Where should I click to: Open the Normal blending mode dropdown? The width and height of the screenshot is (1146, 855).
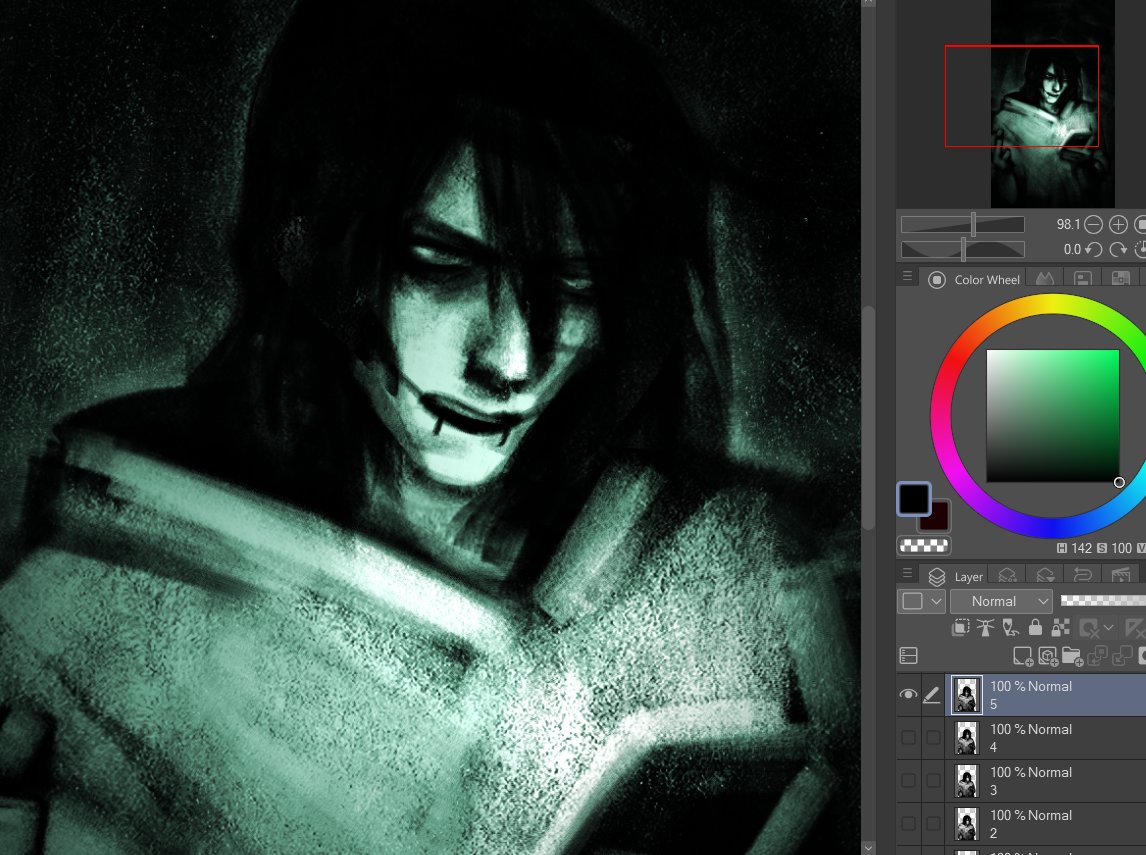[x=1001, y=601]
